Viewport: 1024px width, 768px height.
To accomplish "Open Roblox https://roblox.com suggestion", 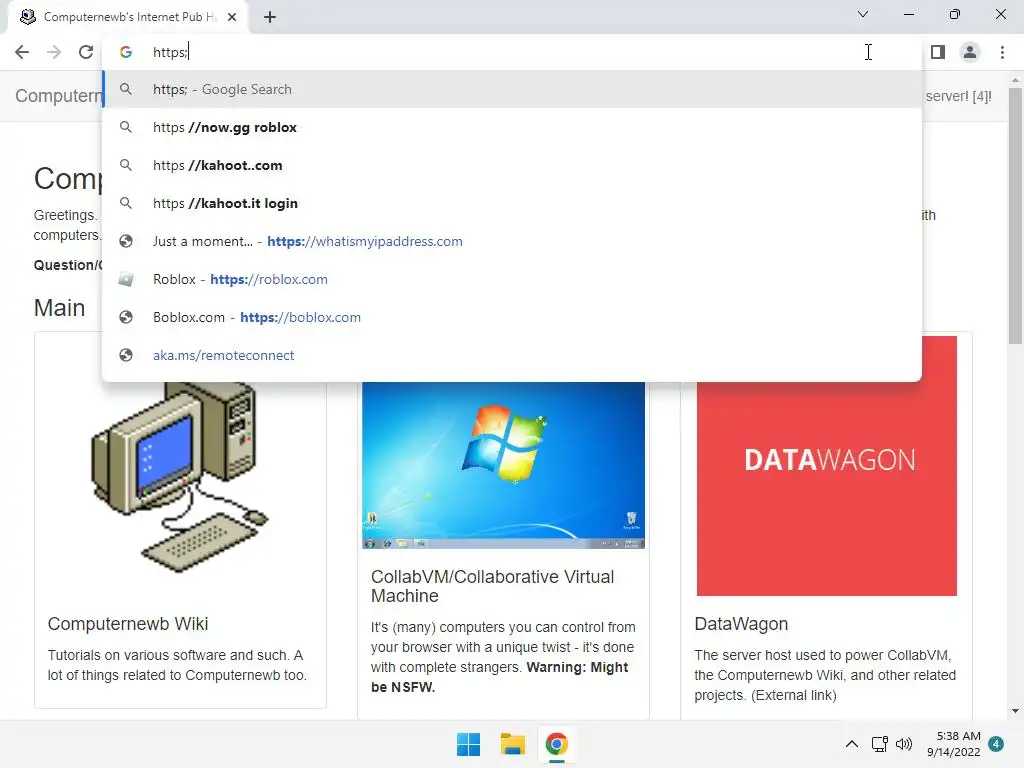I will (x=512, y=279).
